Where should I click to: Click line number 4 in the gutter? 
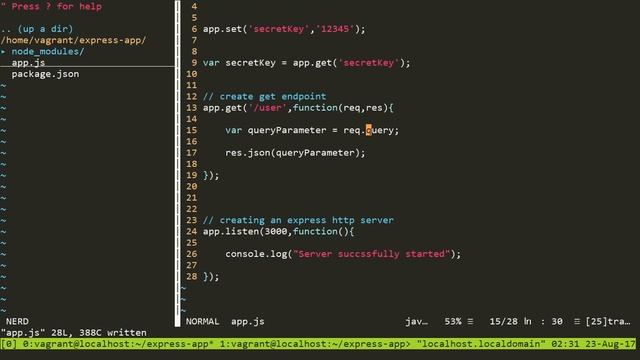pyautogui.click(x=194, y=7)
